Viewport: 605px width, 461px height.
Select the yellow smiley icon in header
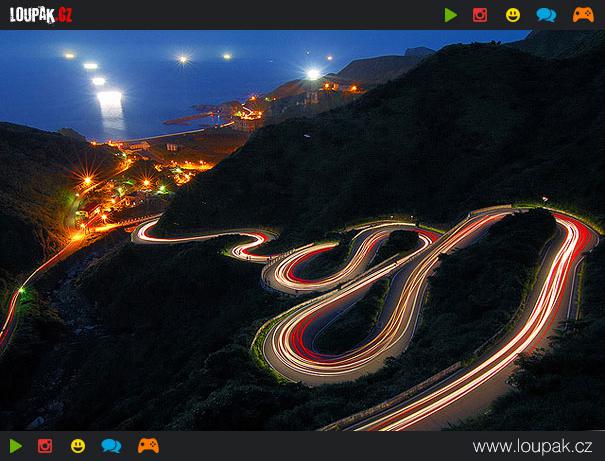513,15
